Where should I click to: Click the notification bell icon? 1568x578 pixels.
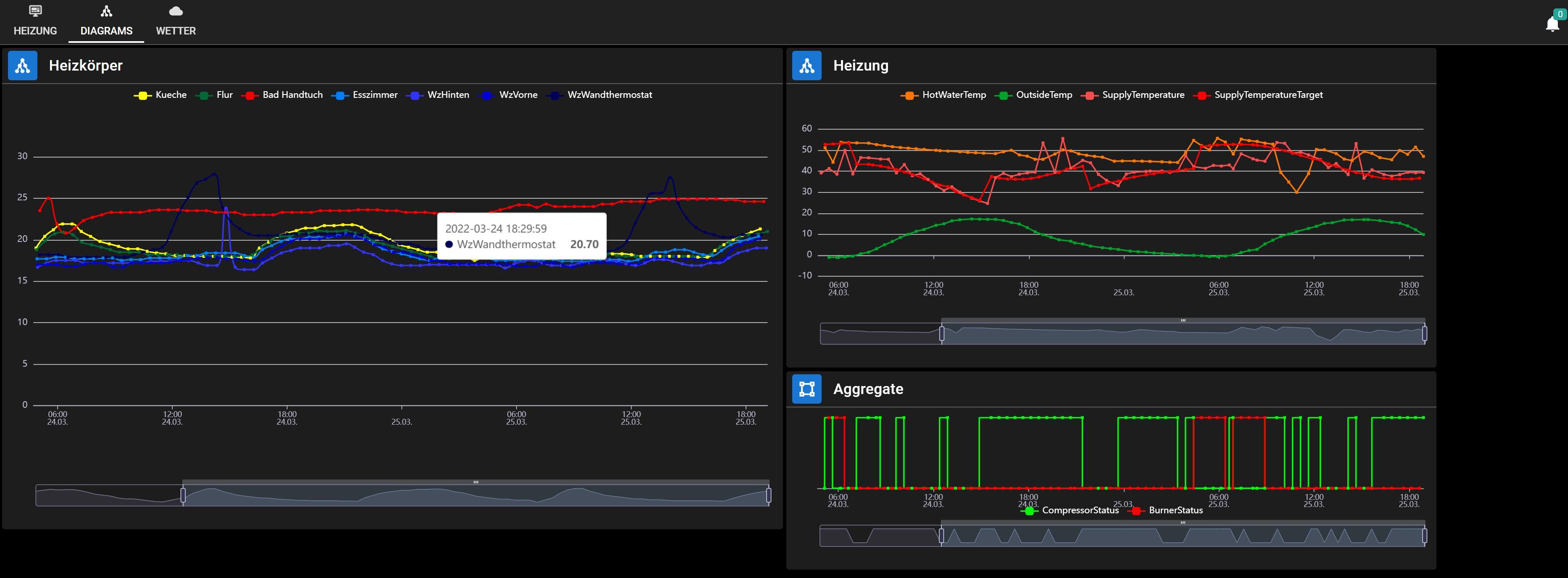[1552, 24]
